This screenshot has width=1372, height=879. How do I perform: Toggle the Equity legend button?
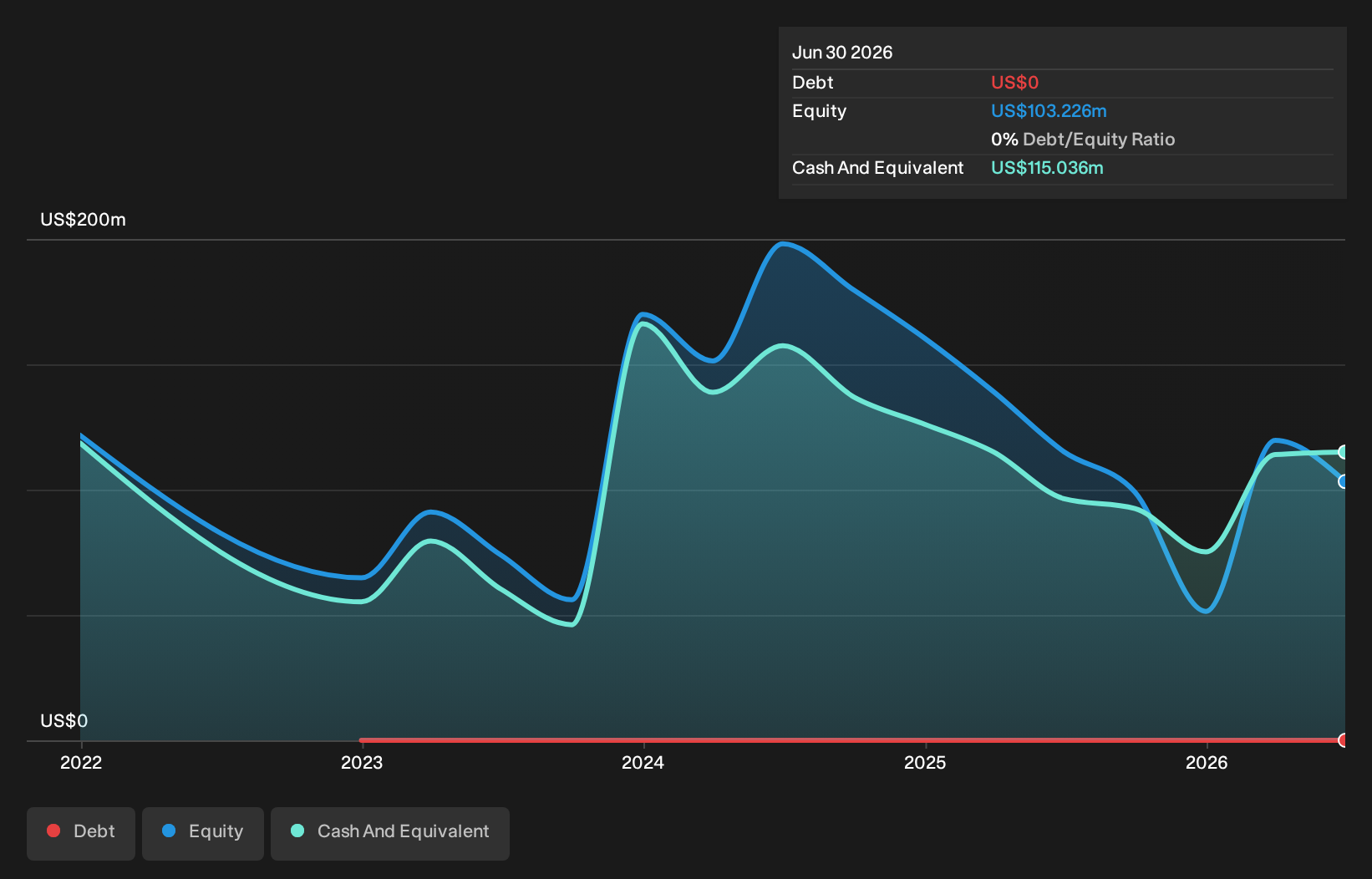(x=203, y=833)
